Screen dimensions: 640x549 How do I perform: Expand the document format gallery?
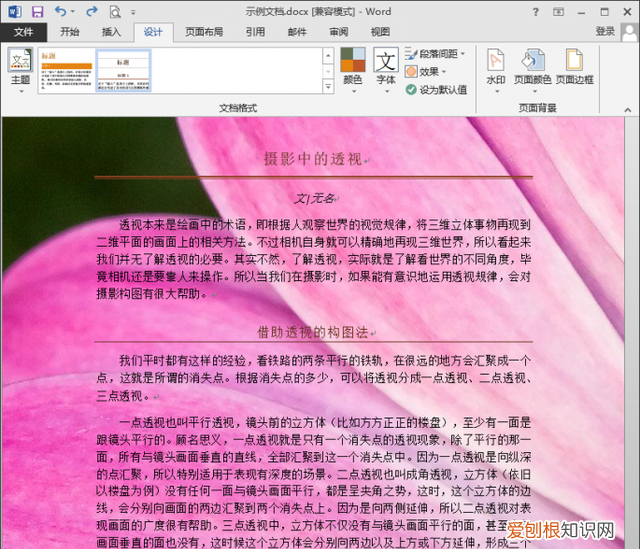click(x=328, y=86)
